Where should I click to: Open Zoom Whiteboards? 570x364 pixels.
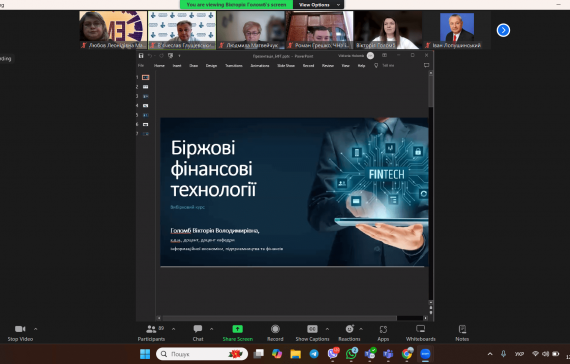(421, 333)
